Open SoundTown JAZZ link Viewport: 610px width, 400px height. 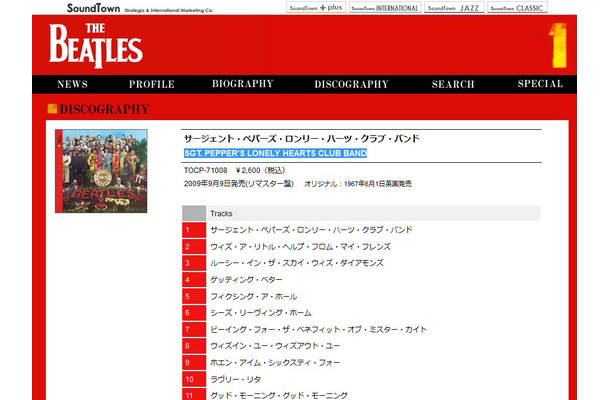454,7
